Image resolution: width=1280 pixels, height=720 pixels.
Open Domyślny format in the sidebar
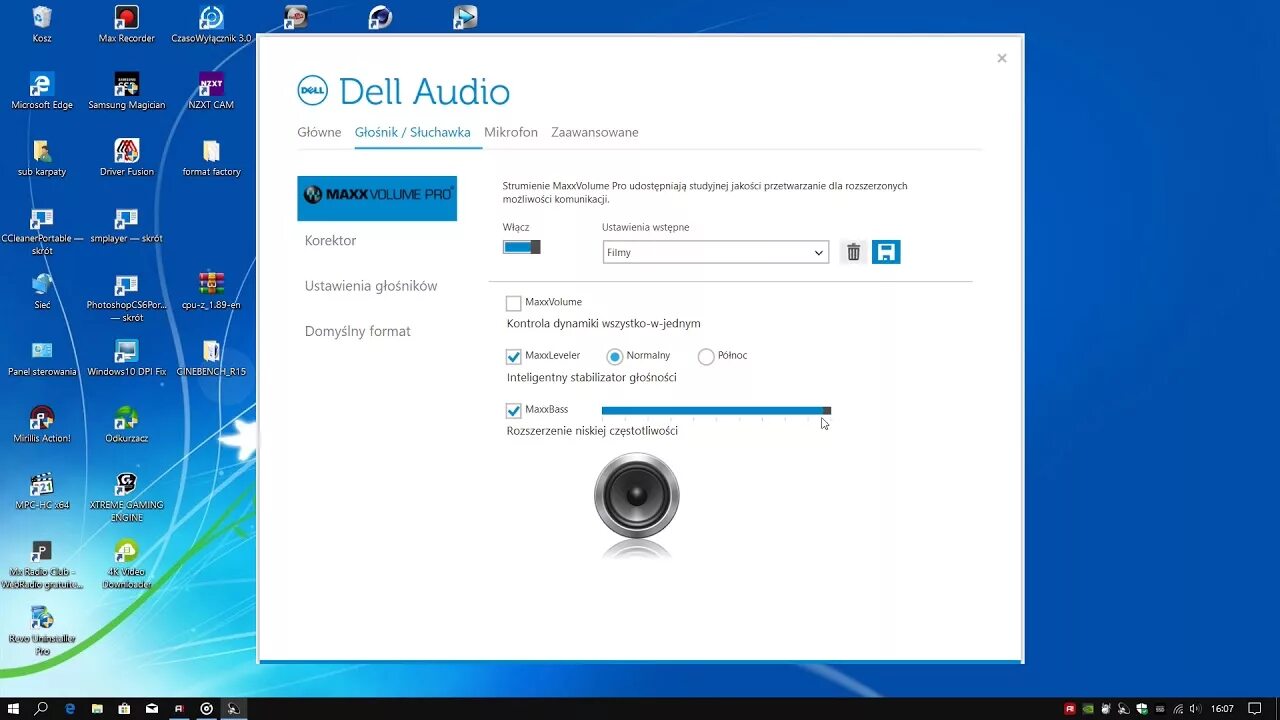[358, 331]
